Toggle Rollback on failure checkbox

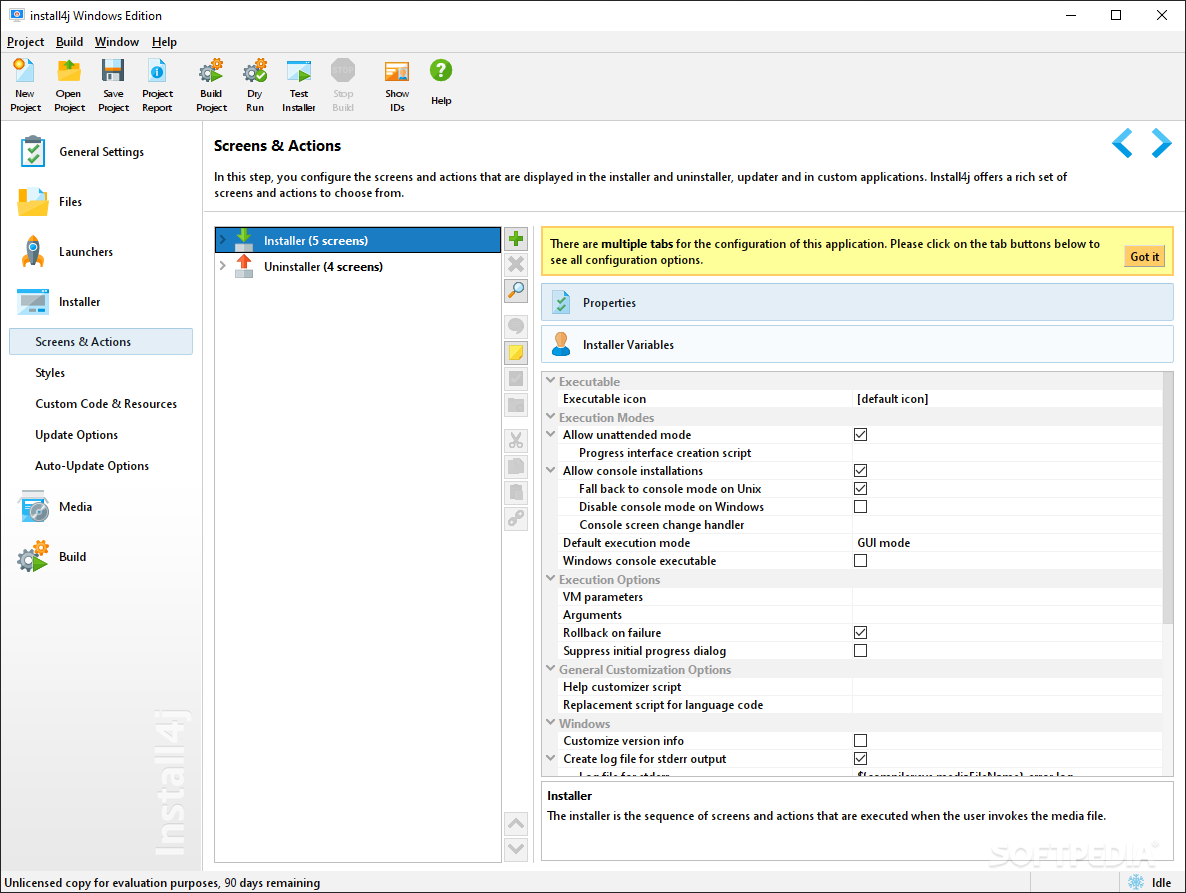pos(860,632)
